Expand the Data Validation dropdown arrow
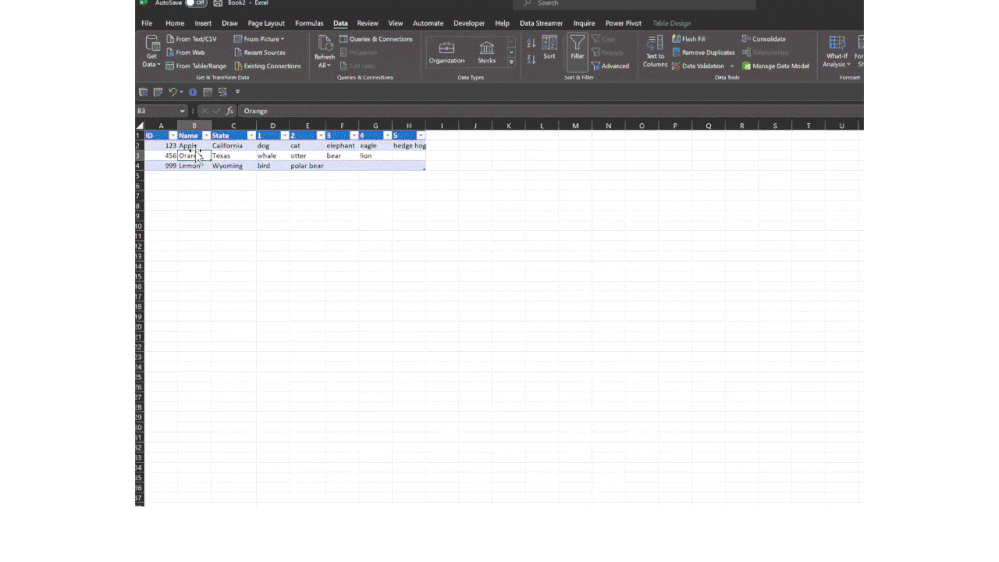 click(732, 66)
